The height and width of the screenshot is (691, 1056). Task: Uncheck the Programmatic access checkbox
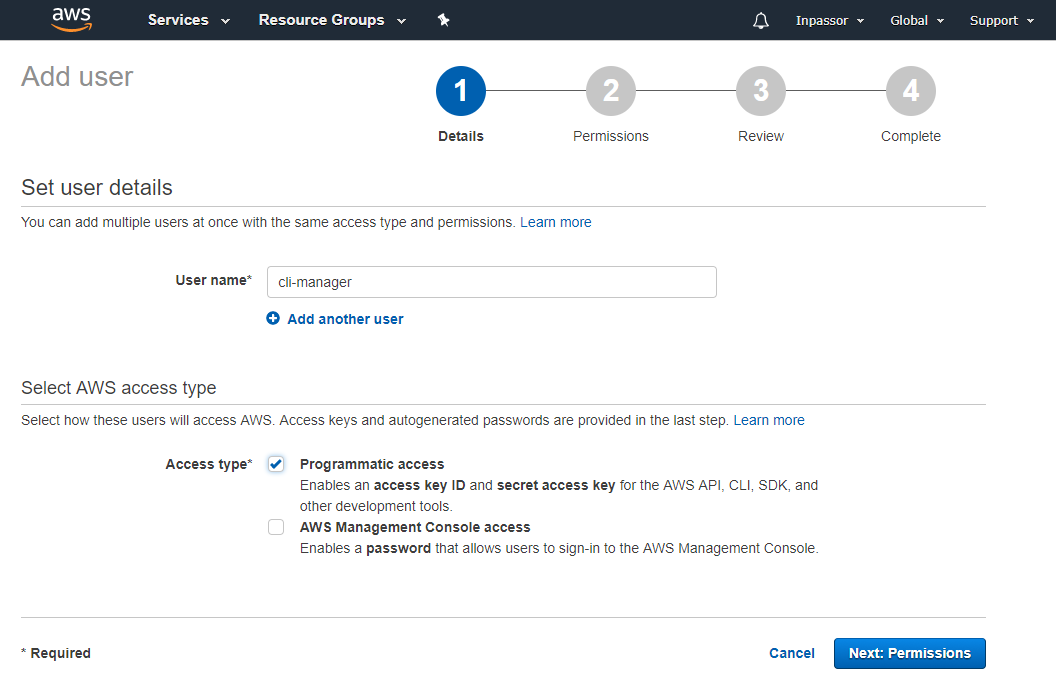[x=276, y=464]
